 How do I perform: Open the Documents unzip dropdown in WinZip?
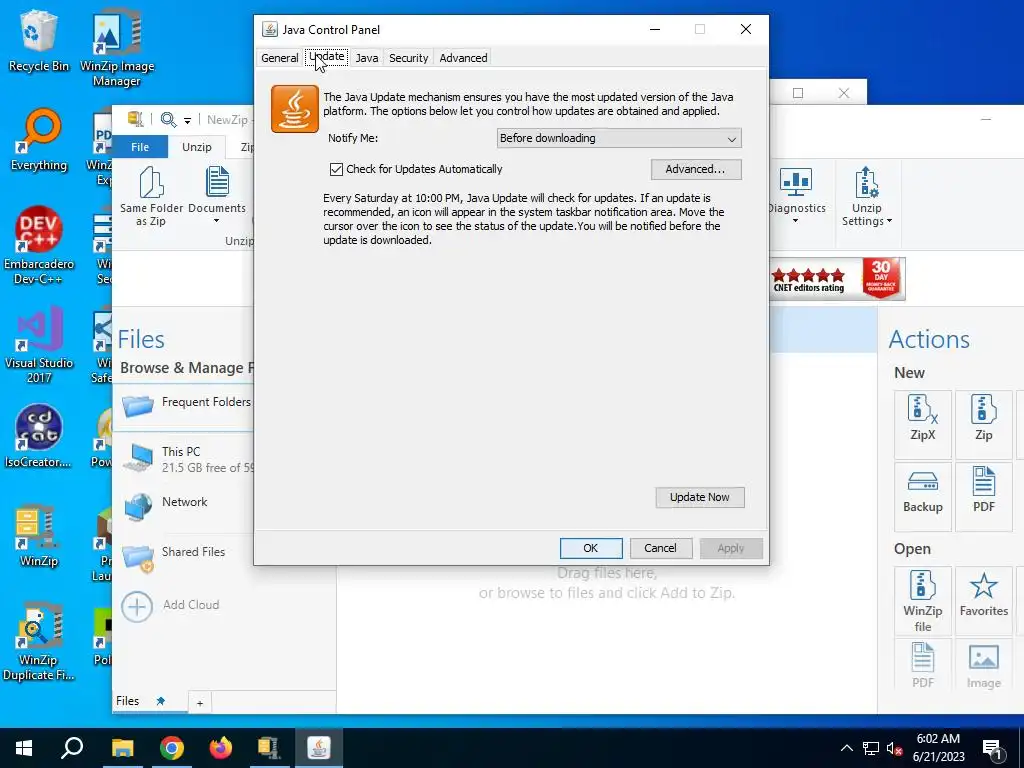(x=217, y=196)
